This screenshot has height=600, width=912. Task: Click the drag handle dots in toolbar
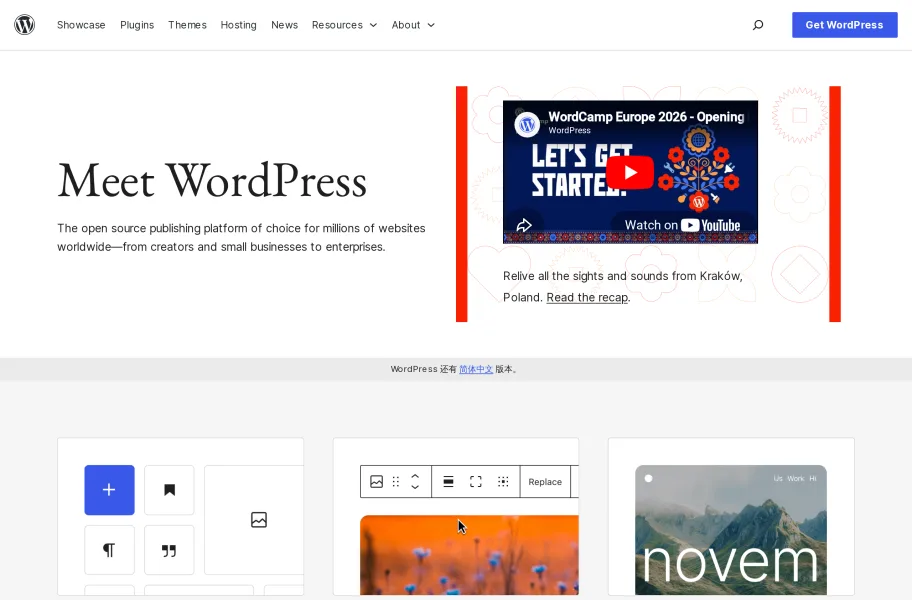[396, 481]
